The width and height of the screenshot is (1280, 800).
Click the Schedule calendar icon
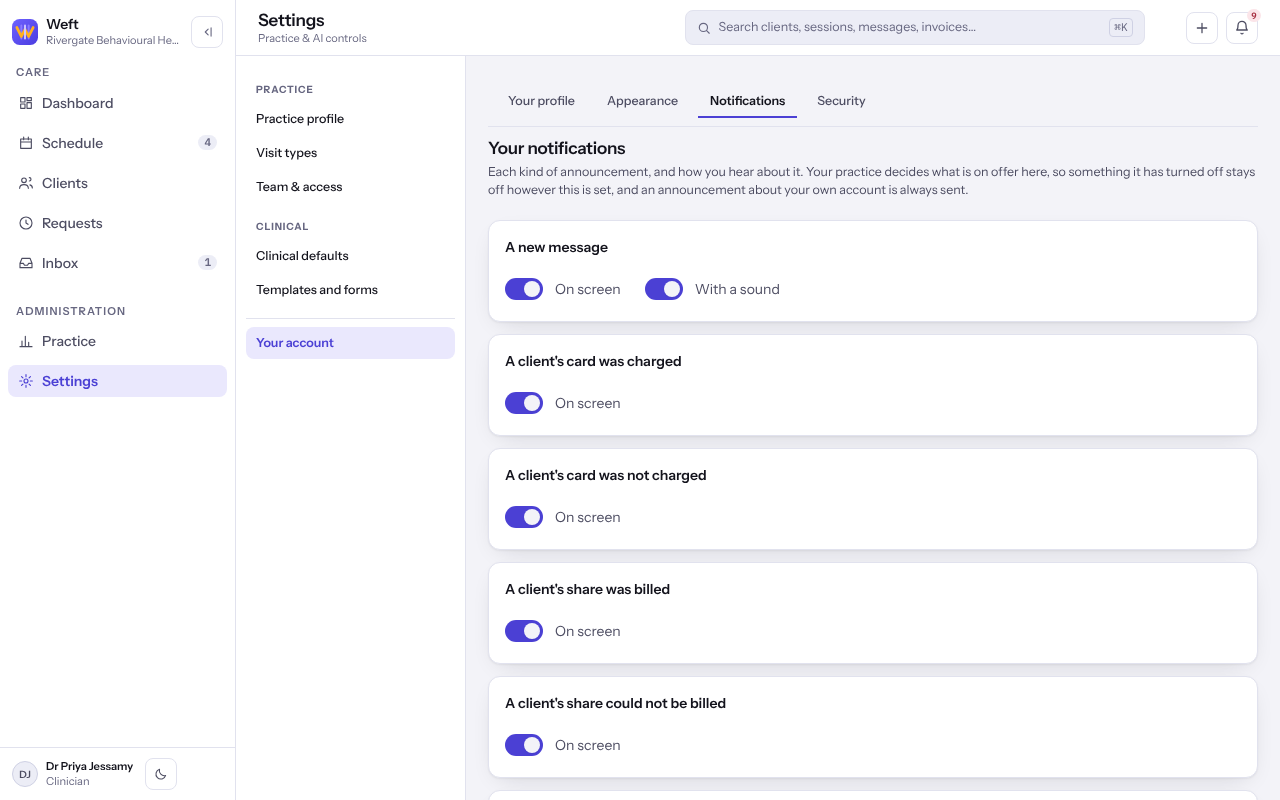[x=26, y=143]
